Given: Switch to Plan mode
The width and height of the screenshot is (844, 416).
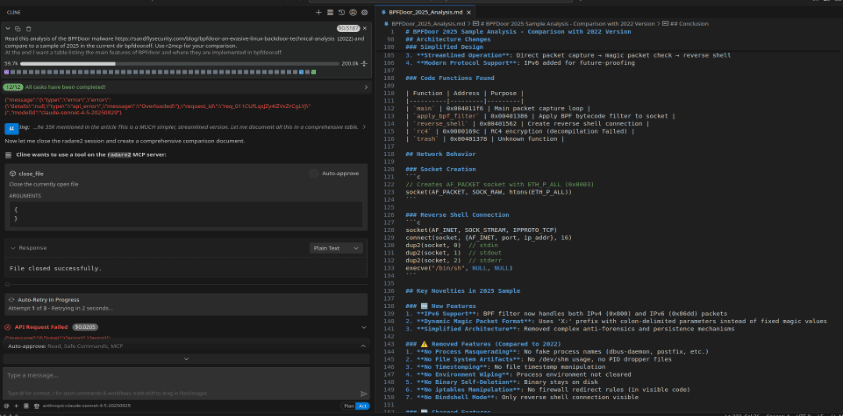Looking at the screenshot, I should (349, 406).
